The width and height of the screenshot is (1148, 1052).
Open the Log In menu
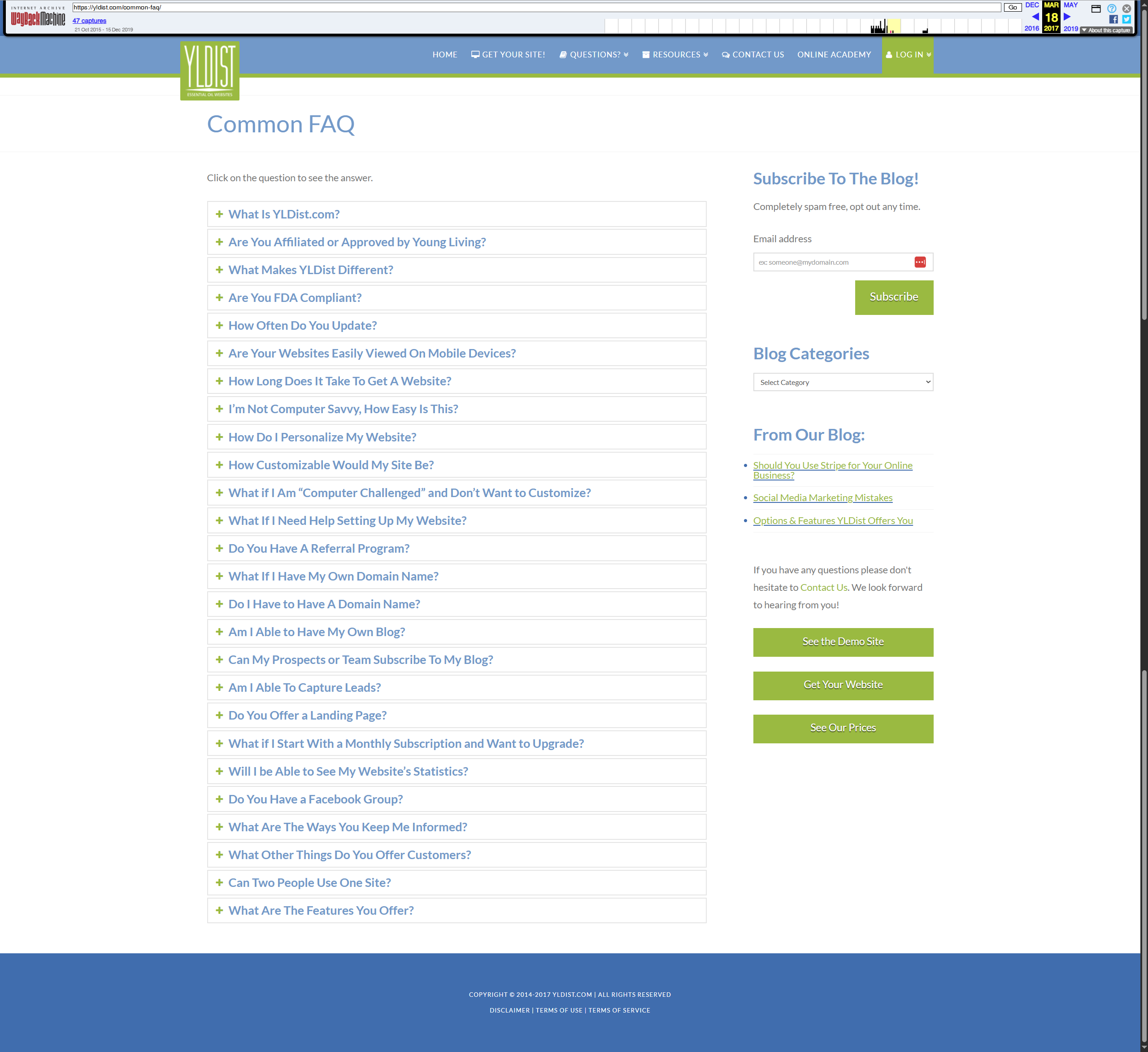[908, 55]
